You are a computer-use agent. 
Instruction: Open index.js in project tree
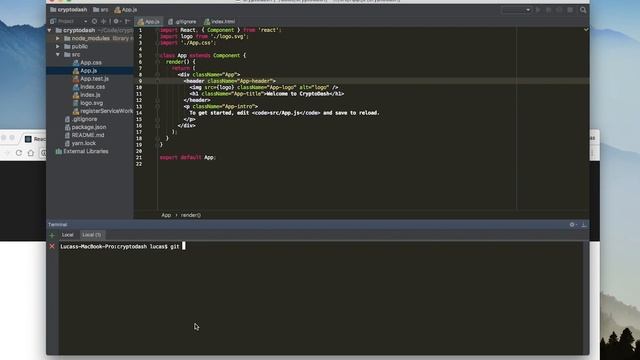(87, 95)
